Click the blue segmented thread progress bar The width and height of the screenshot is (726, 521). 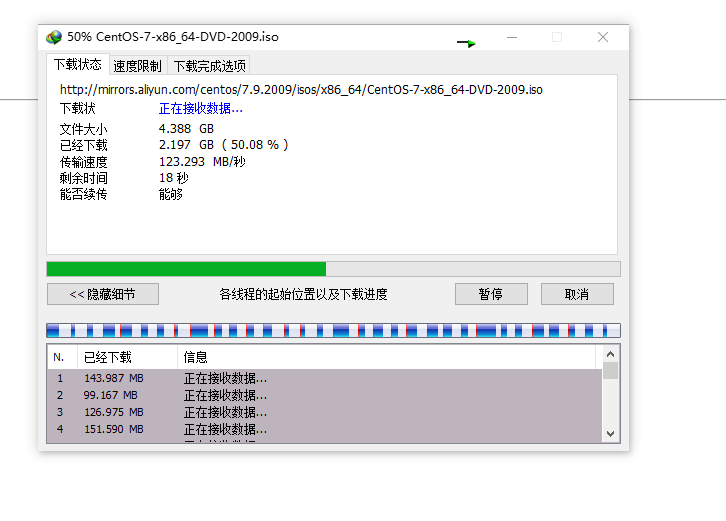[333, 331]
